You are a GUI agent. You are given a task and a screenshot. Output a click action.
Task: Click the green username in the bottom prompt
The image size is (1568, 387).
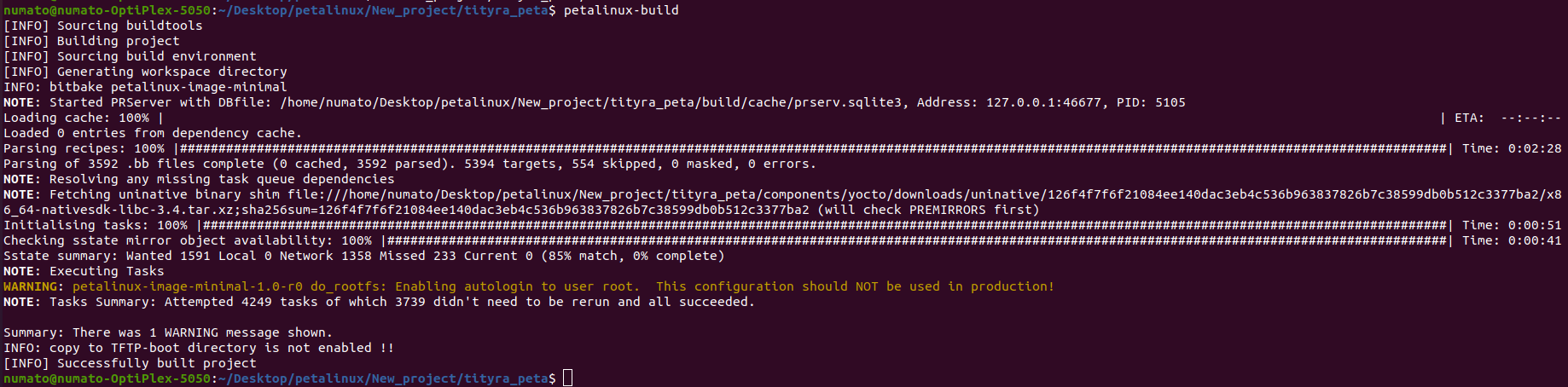[x=107, y=378]
